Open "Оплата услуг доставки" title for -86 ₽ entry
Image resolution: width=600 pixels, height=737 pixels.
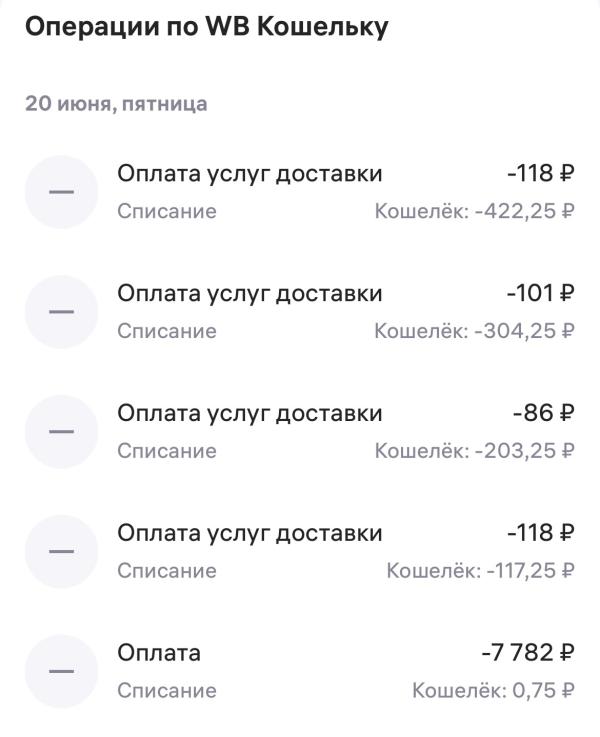tap(250, 413)
